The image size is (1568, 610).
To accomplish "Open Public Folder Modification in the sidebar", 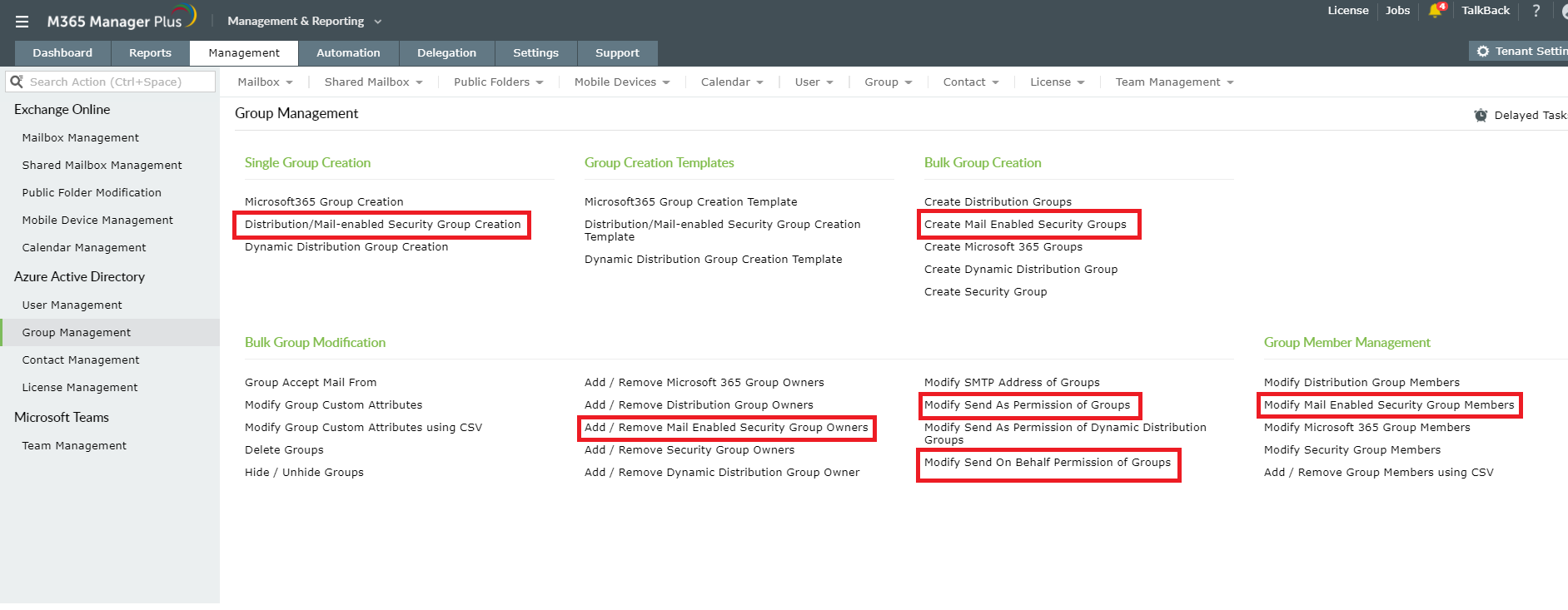I will click(92, 192).
